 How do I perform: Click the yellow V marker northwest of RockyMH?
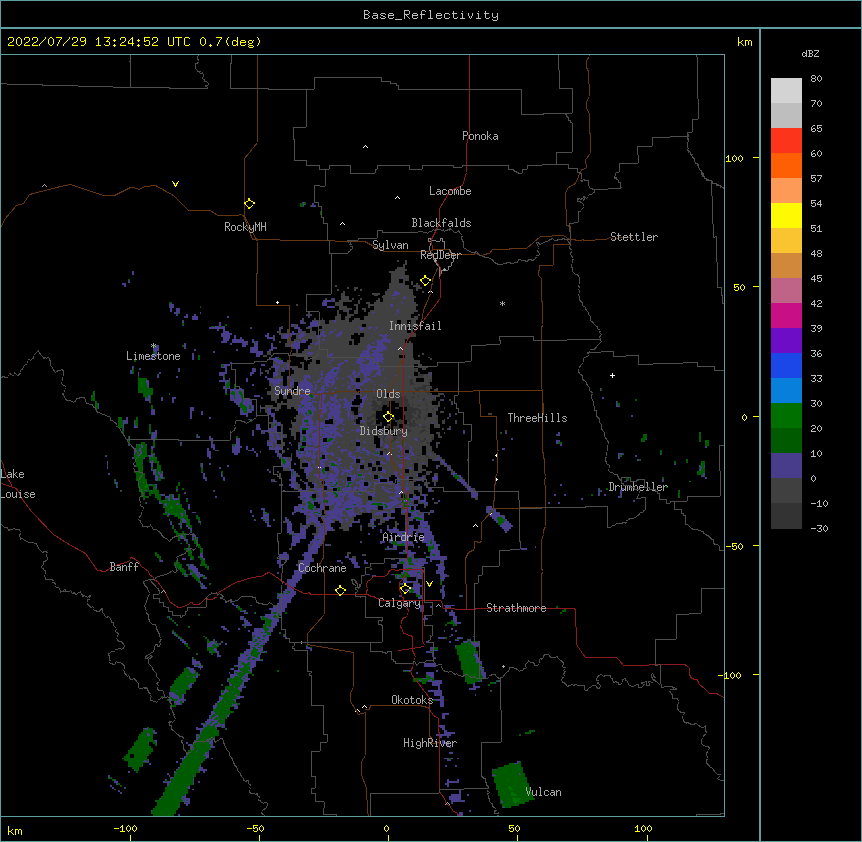(x=175, y=184)
